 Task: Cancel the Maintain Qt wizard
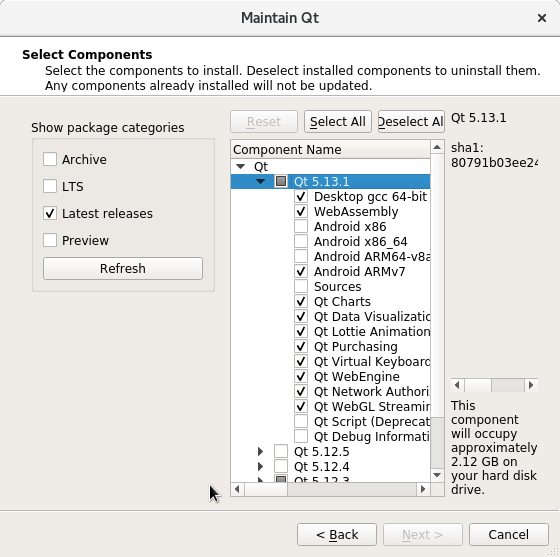(x=509, y=535)
